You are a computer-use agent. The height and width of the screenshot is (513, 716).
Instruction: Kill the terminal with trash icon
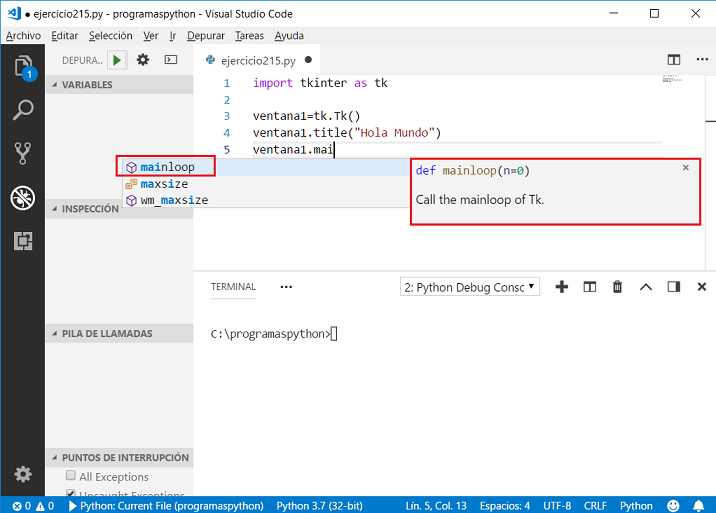pos(617,287)
